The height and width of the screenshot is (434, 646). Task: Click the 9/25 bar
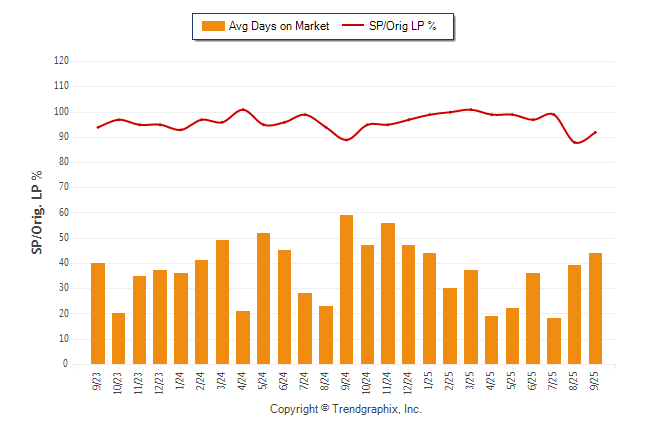[x=596, y=308]
